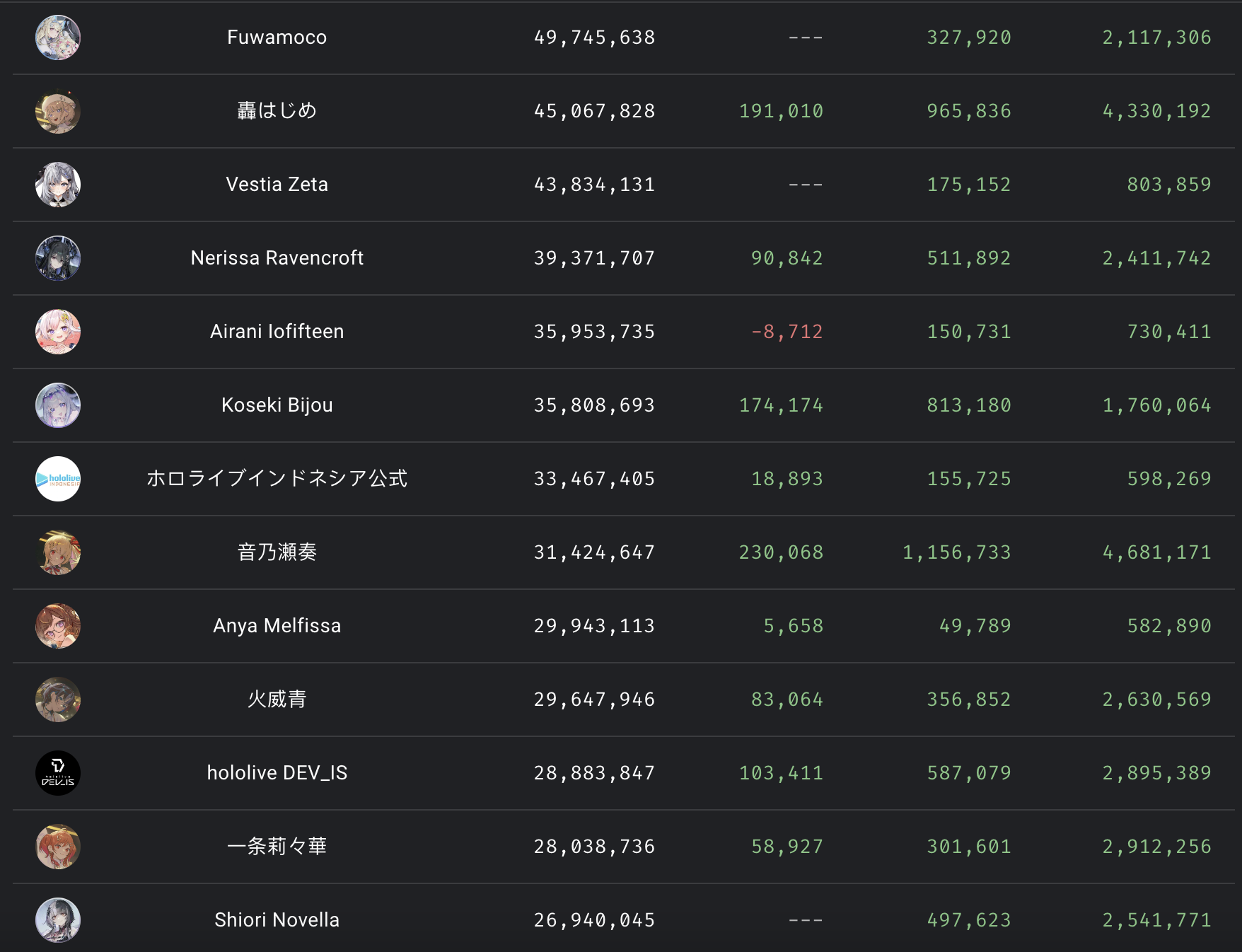Click 火威青's total count 29,647,946

pyautogui.click(x=594, y=700)
